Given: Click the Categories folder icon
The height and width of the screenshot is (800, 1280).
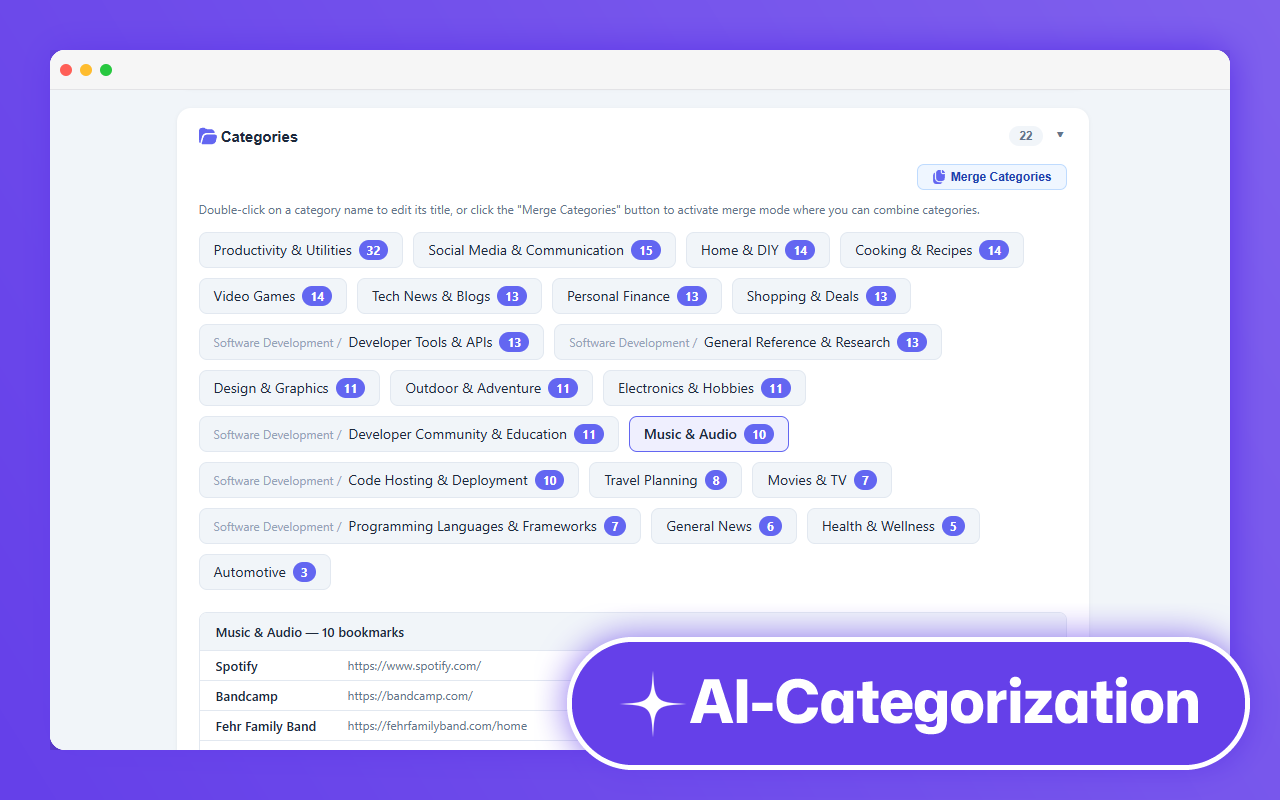Looking at the screenshot, I should (207, 137).
